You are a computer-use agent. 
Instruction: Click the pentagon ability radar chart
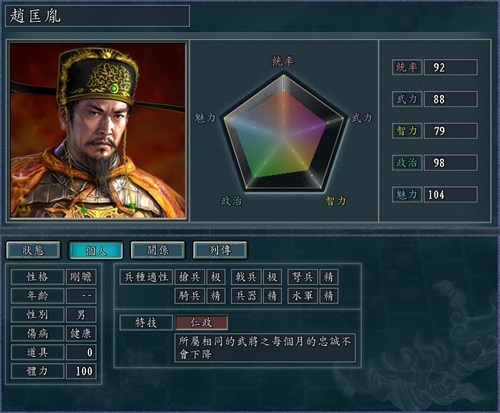pos(283,133)
